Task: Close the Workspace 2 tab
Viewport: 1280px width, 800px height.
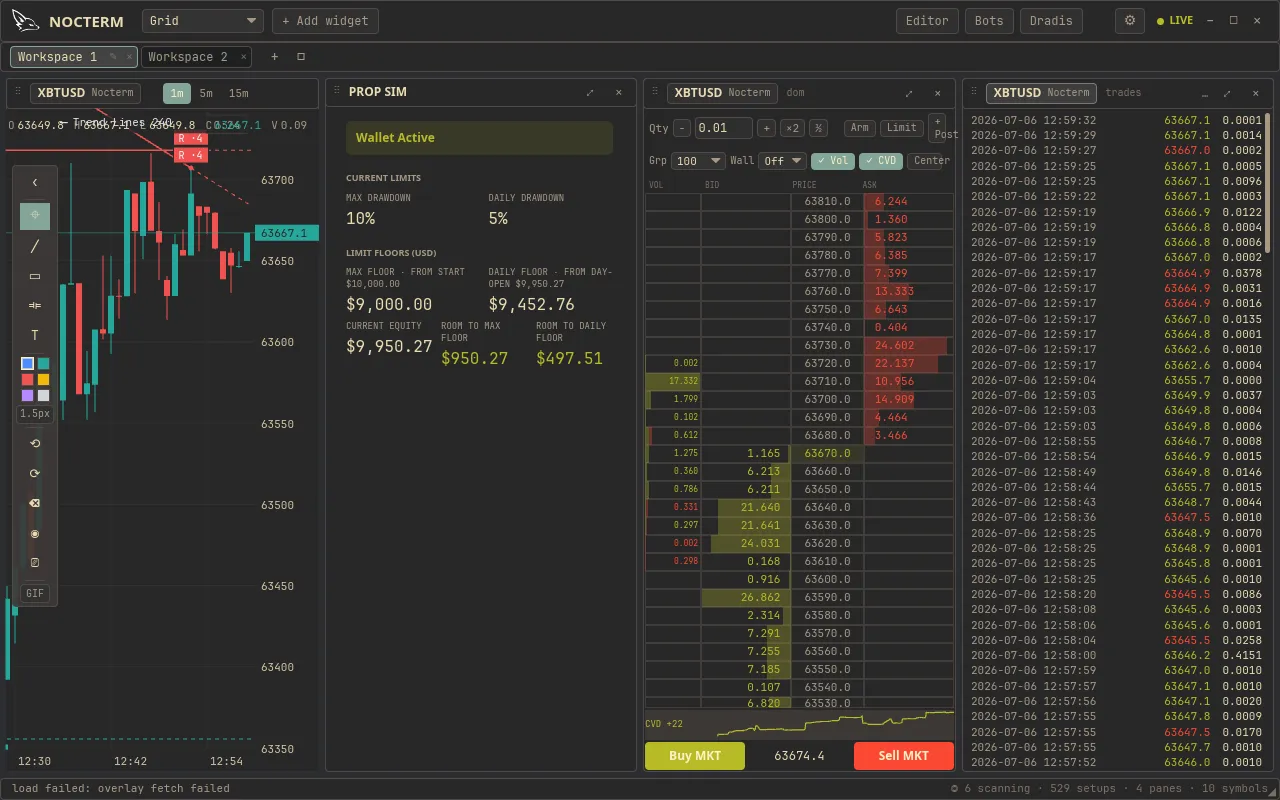Action: click(x=243, y=57)
